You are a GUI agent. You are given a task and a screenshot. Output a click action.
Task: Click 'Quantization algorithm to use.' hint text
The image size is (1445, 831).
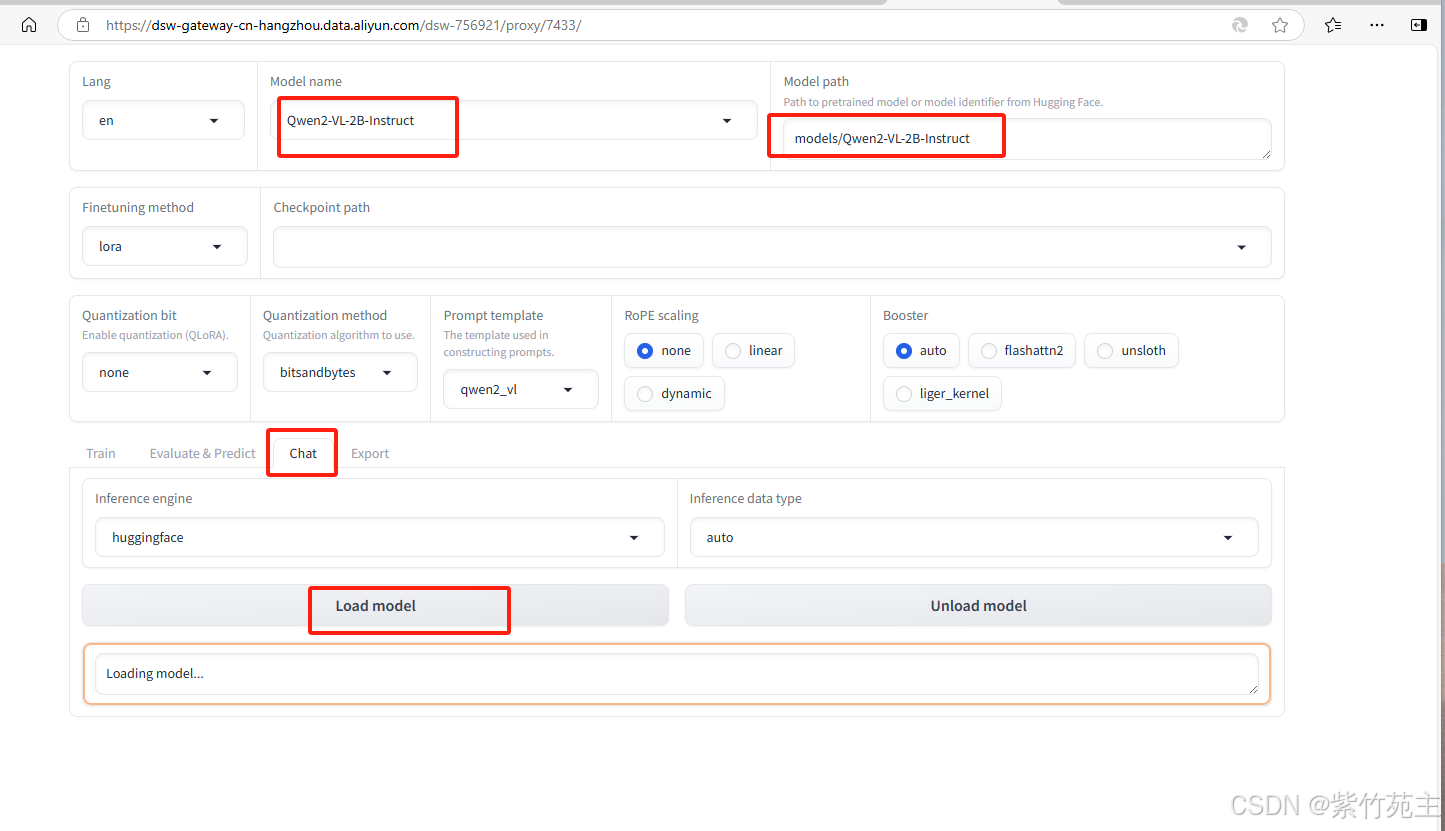pos(339,335)
